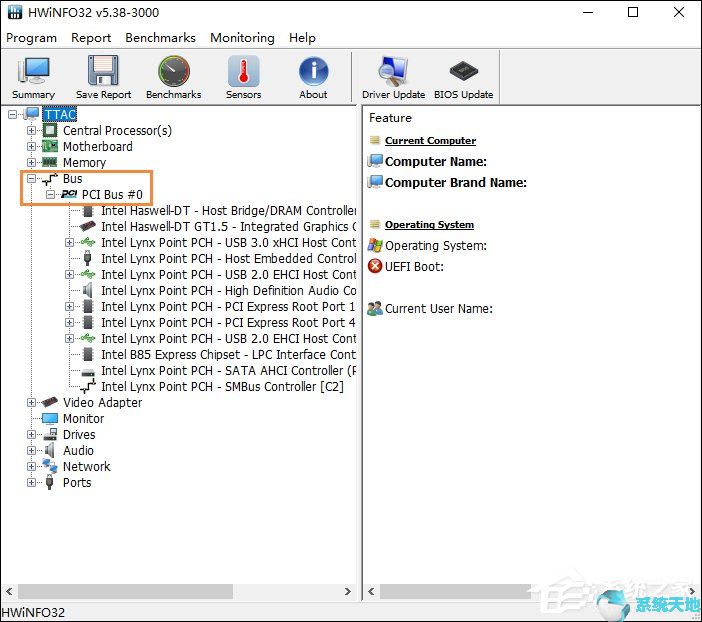Expand the Motherboard node

pos(31,146)
